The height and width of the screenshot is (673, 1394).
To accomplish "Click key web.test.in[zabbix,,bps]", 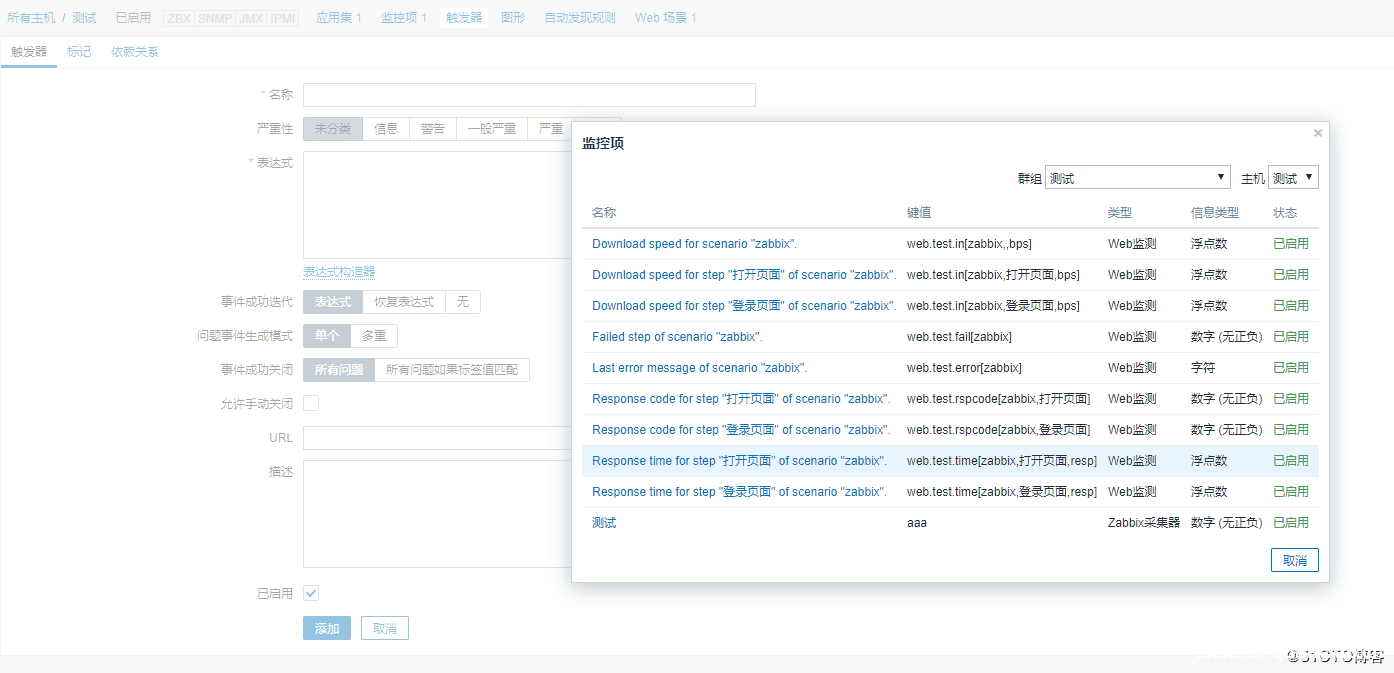I will point(969,243).
